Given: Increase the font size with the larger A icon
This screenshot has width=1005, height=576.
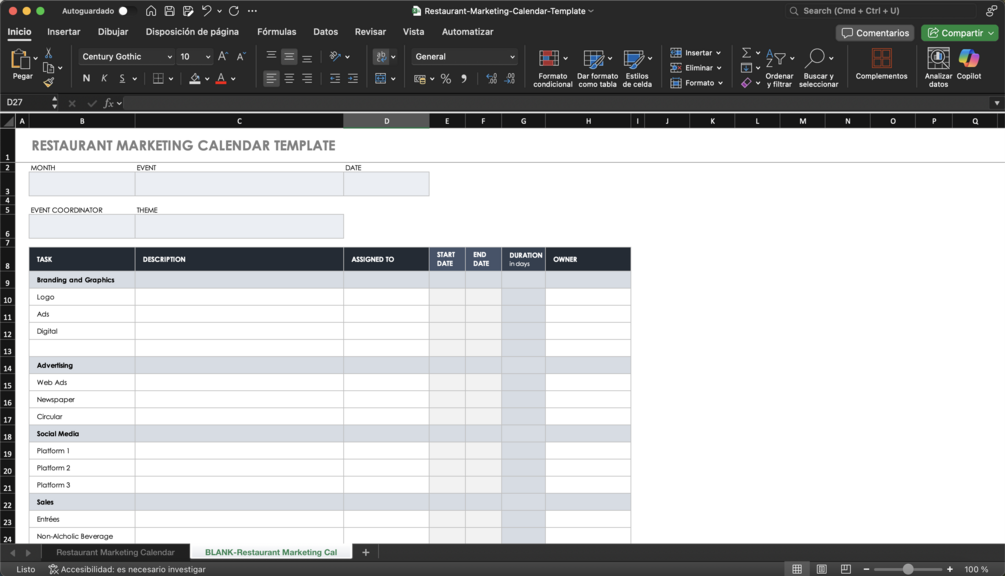Looking at the screenshot, I should coord(222,56).
